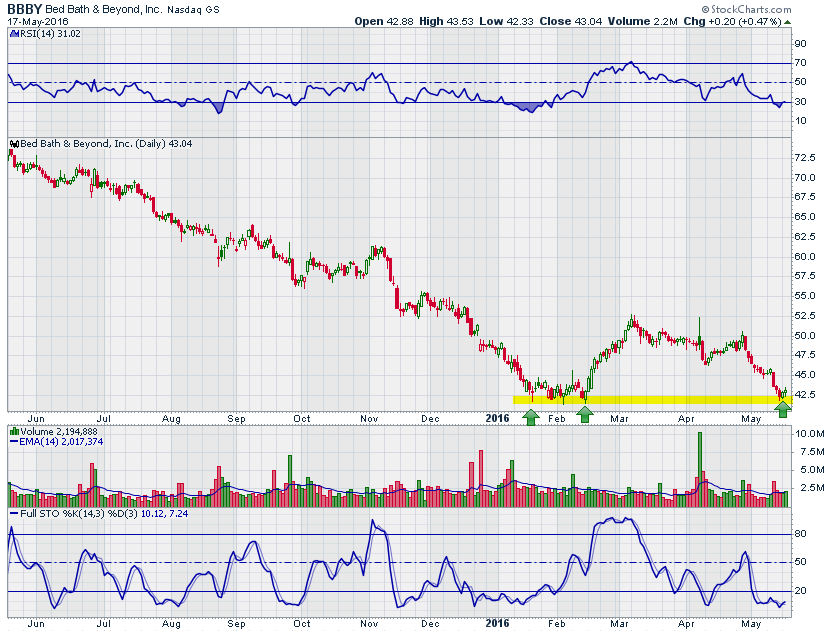
Task: Click the Nov label under the price panel
Action: pos(369,419)
